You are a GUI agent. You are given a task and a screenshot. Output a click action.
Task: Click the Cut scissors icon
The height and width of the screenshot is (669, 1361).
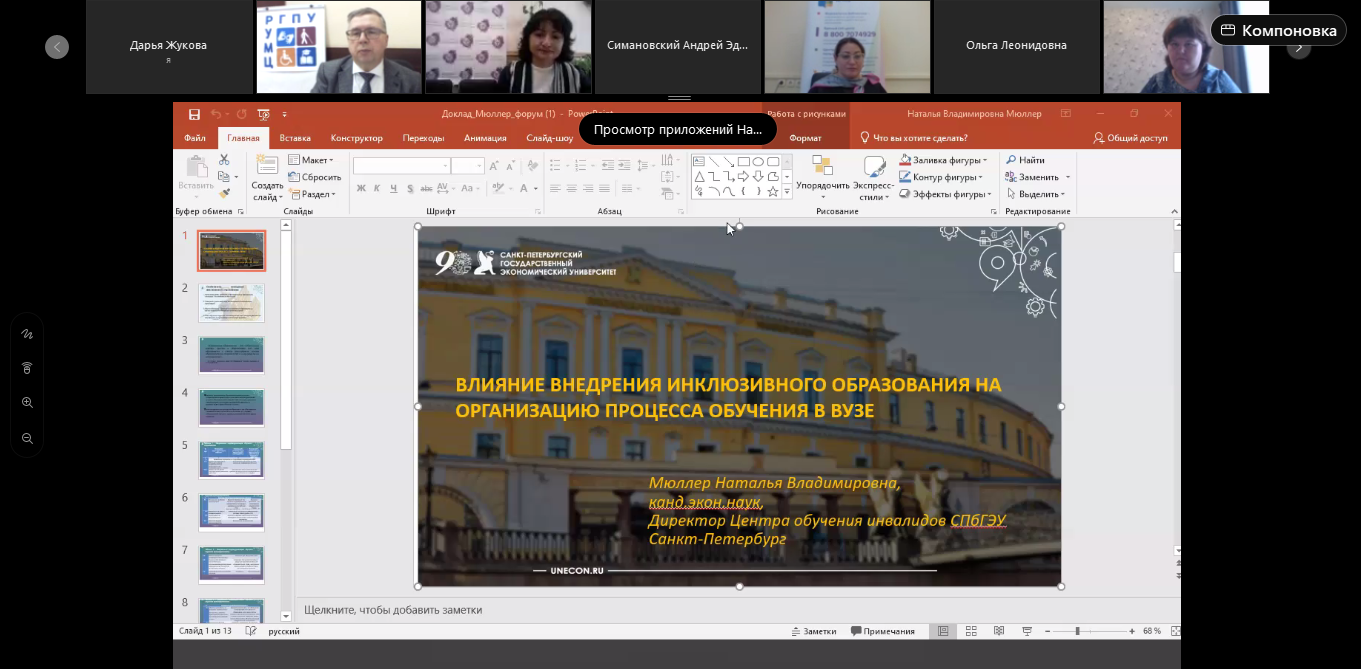click(x=224, y=160)
